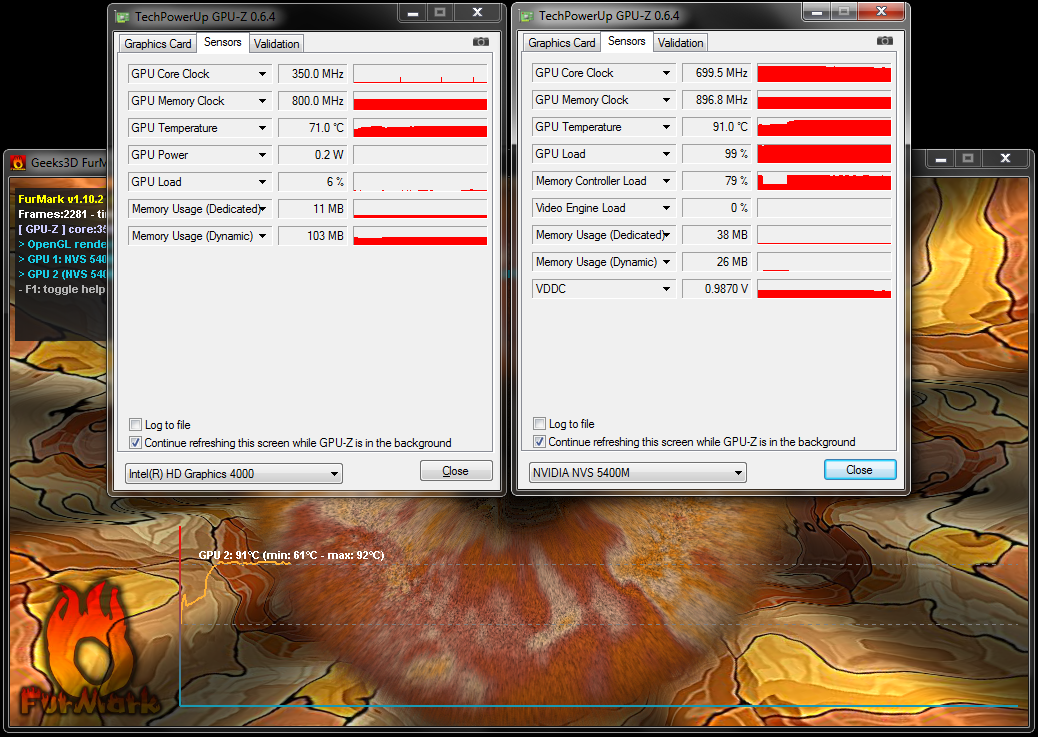Switch to Graphics Card tab in Intel GPU-Z window
Image resolution: width=1038 pixels, height=737 pixels.
[x=158, y=44]
